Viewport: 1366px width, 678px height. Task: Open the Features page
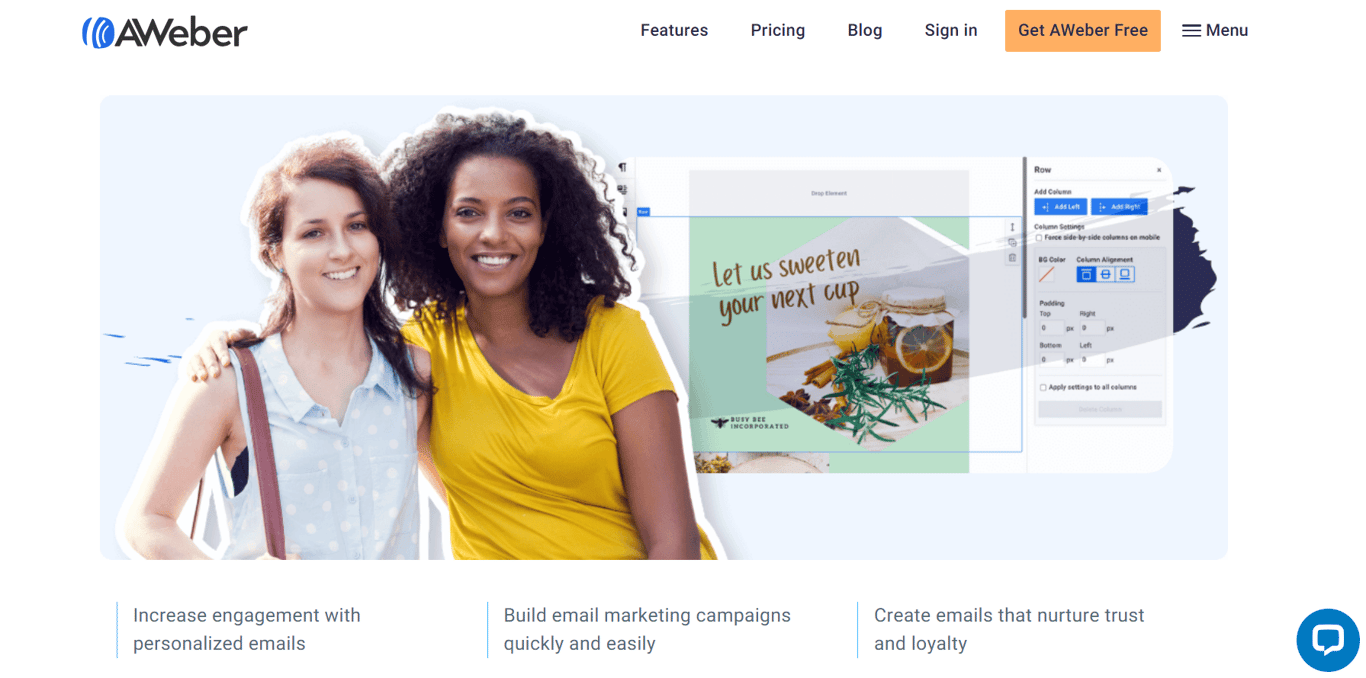[x=674, y=30]
